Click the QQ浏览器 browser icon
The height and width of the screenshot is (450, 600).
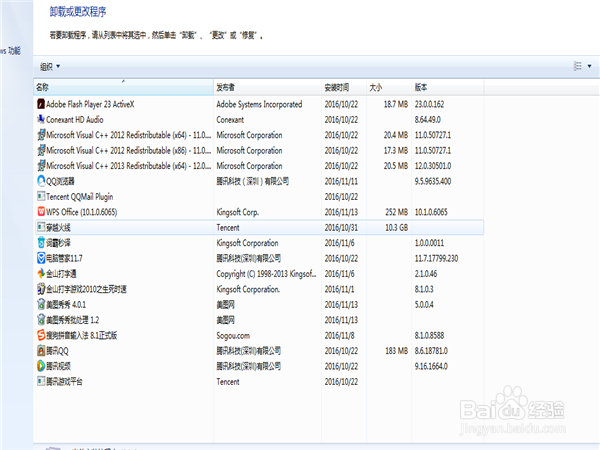[41, 181]
